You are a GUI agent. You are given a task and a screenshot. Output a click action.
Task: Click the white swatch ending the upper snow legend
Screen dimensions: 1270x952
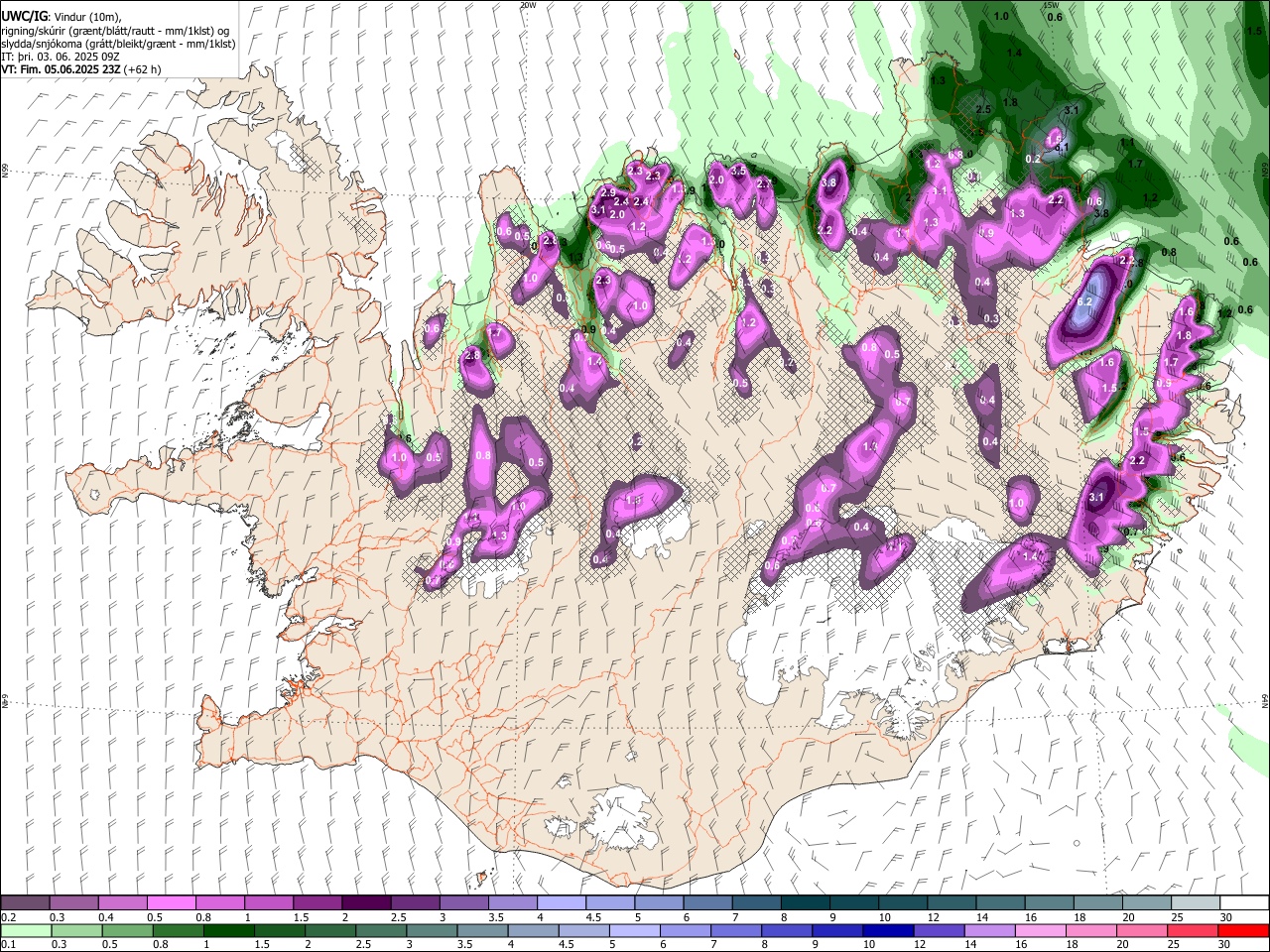coord(1244,903)
